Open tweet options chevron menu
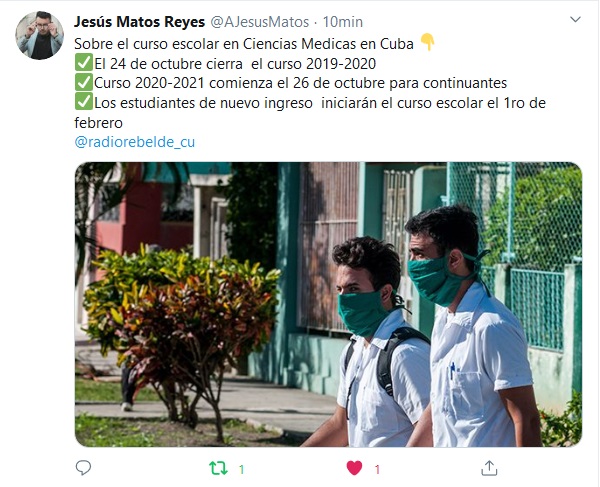 click(575, 19)
